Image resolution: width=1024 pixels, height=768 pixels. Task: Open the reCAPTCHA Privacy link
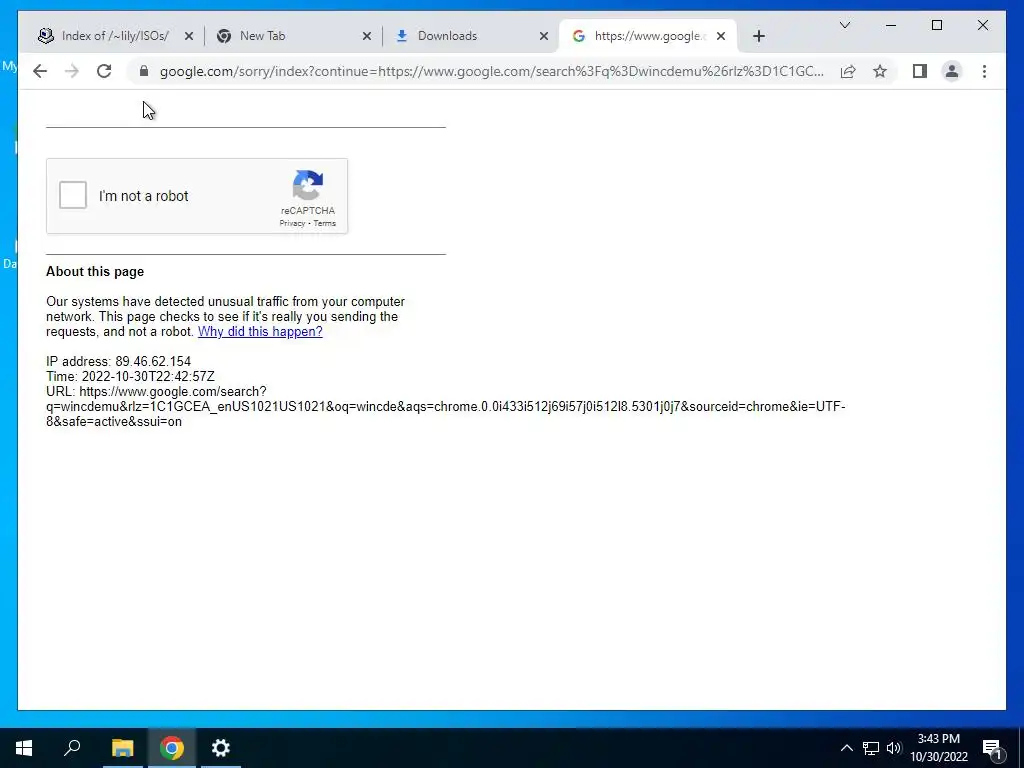click(x=292, y=223)
